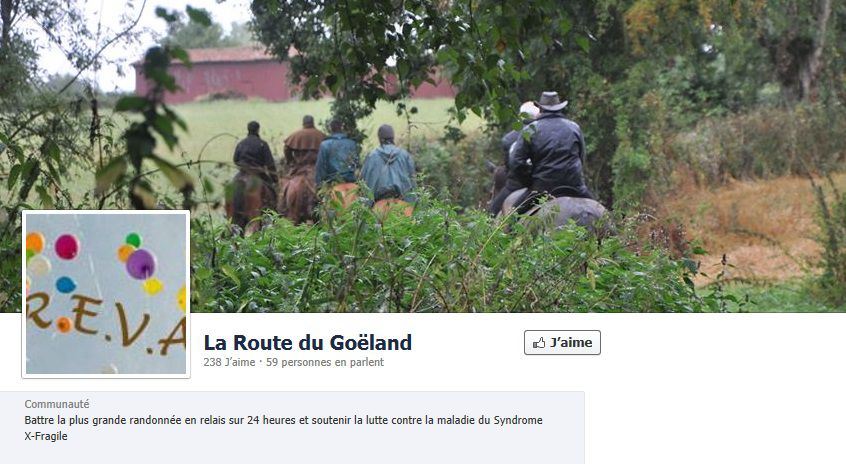The width and height of the screenshot is (846, 464).
Task: Click the rider in light blue jacket
Action: tap(387, 165)
